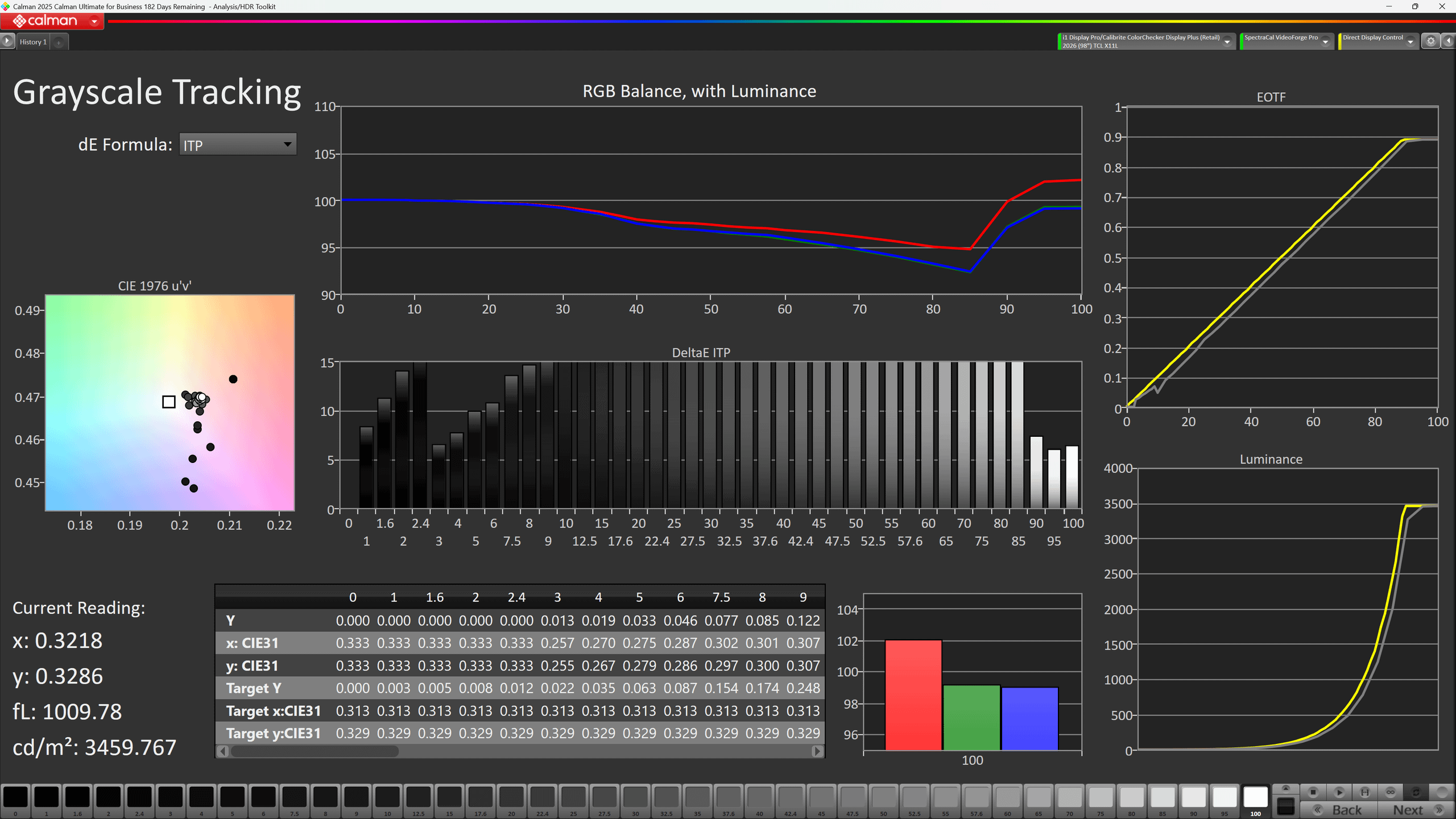Toggle the black pattern preview window square

(x=1285, y=805)
